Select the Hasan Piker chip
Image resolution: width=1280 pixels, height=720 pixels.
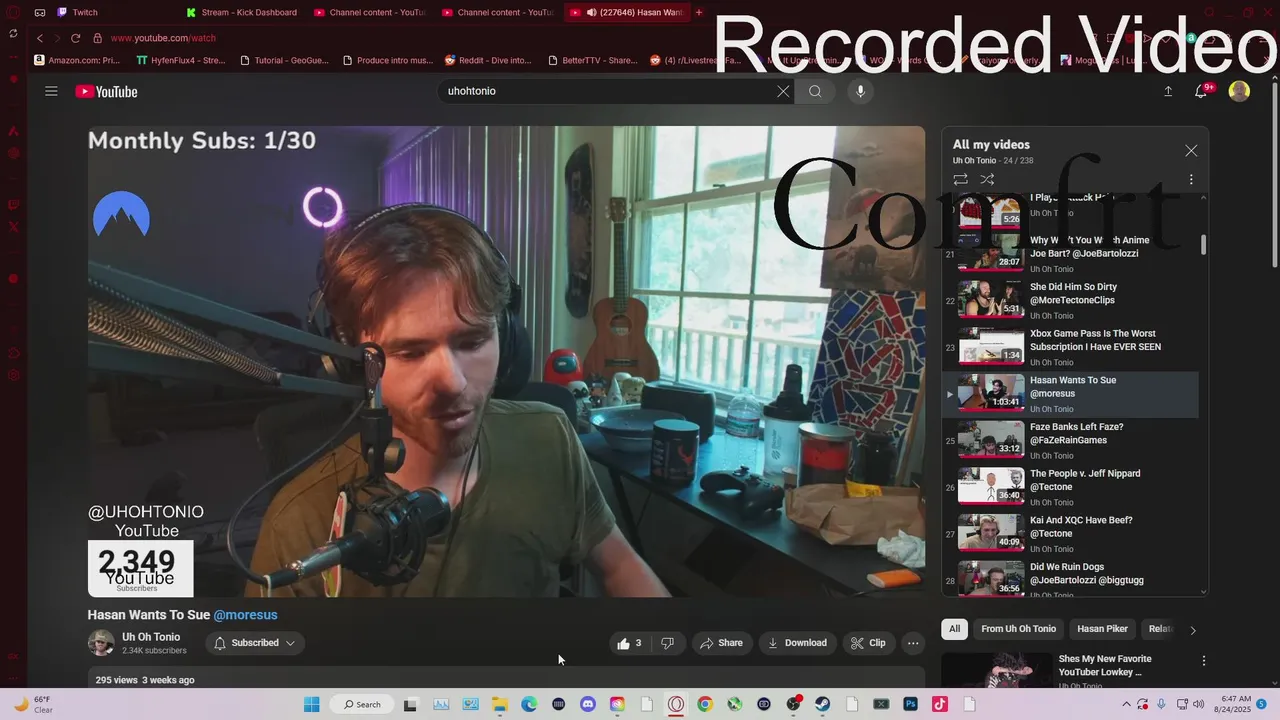click(x=1102, y=629)
